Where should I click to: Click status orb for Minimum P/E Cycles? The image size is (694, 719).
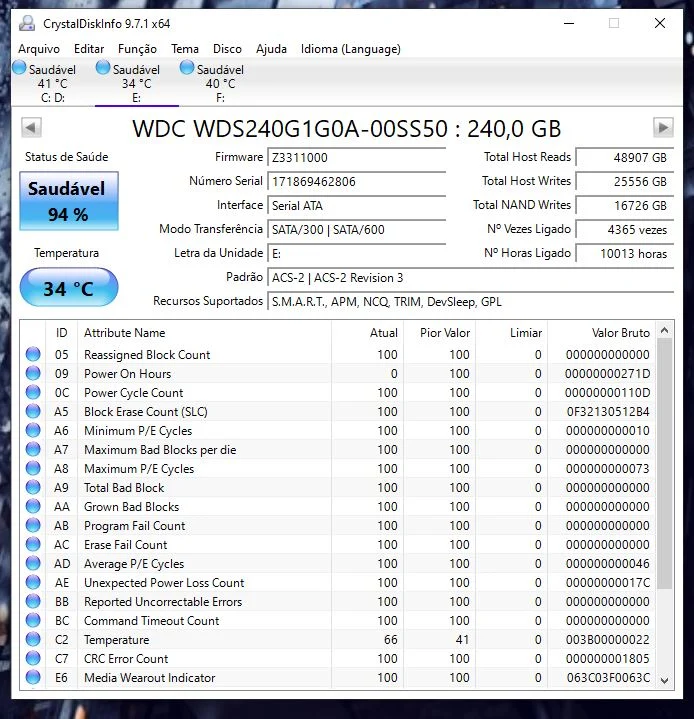33,431
